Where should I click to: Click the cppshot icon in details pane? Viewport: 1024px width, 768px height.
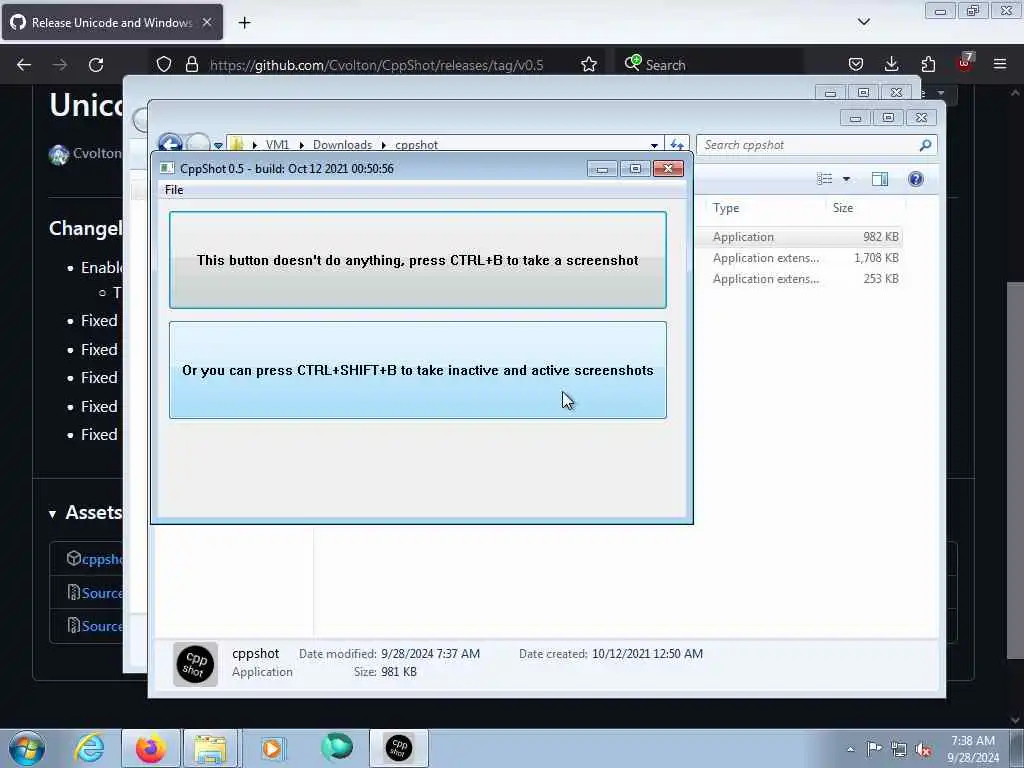coord(195,664)
